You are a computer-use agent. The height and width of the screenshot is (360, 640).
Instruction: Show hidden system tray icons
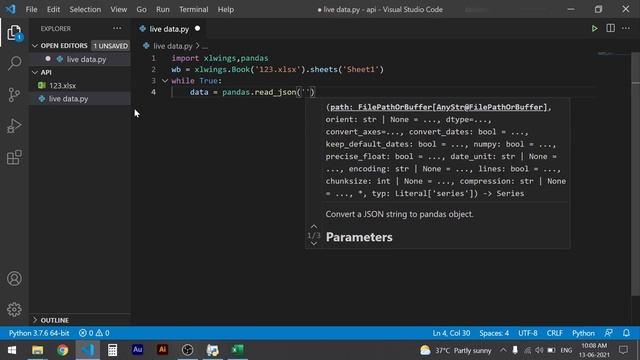tap(503, 350)
